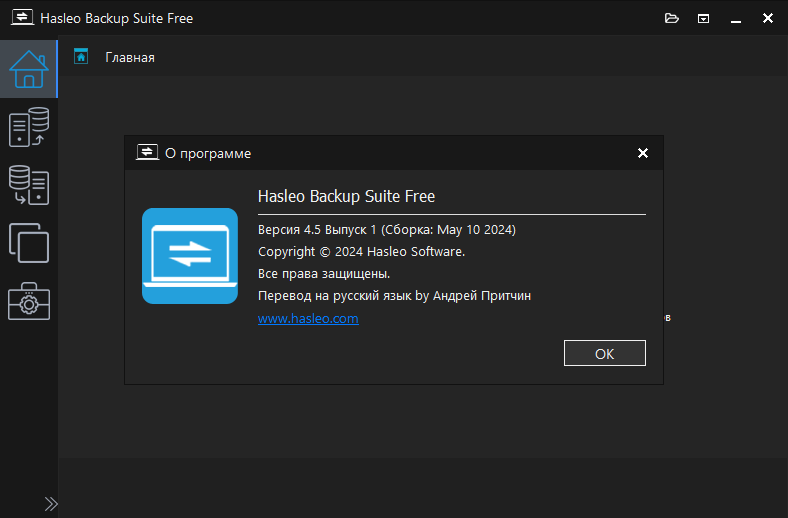This screenshot has width=788, height=518.
Task: Close the About dialog with X
Action: click(x=643, y=153)
